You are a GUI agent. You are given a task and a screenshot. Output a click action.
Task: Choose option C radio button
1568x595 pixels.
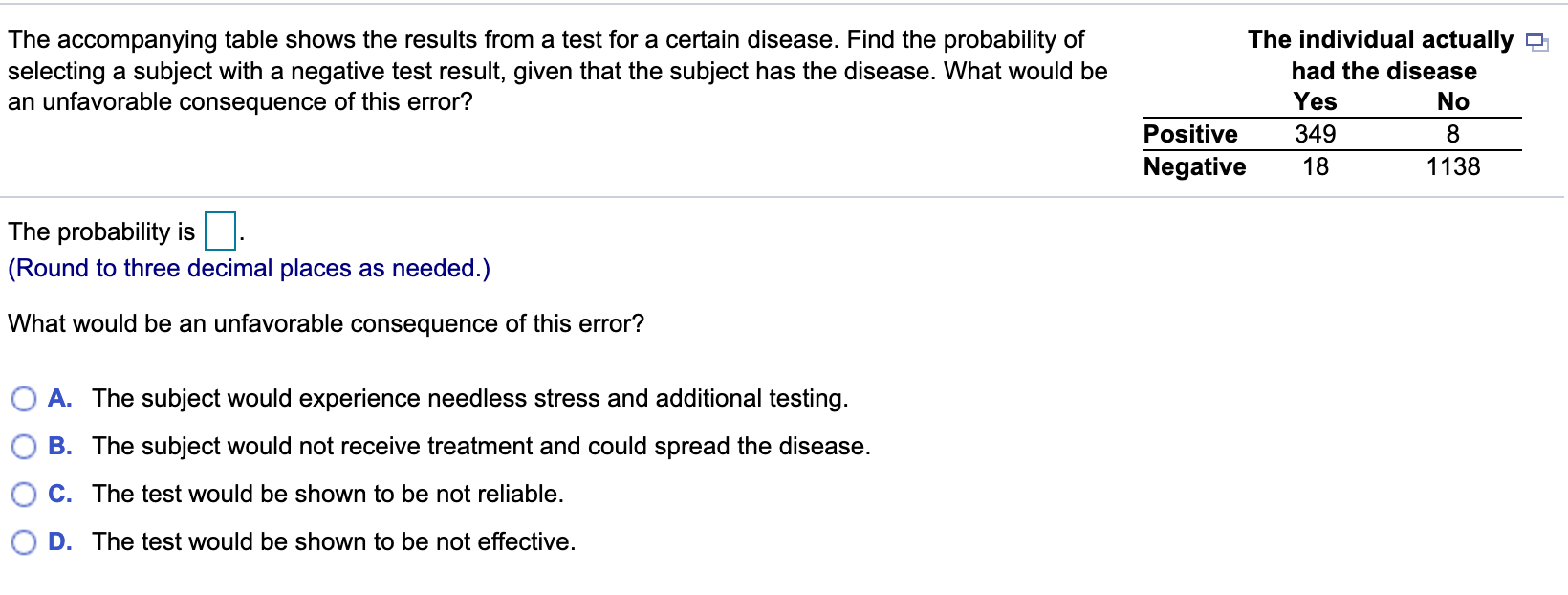24,495
